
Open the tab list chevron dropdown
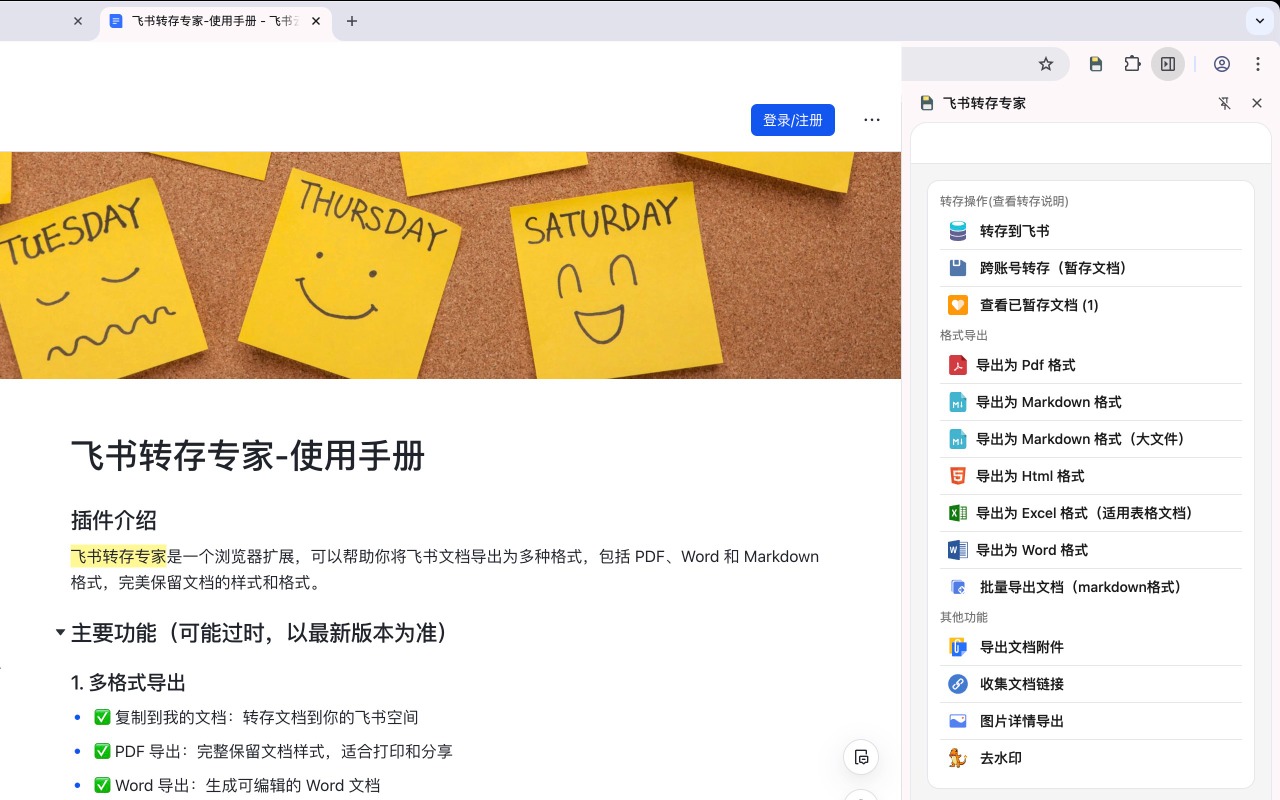pyautogui.click(x=1258, y=21)
